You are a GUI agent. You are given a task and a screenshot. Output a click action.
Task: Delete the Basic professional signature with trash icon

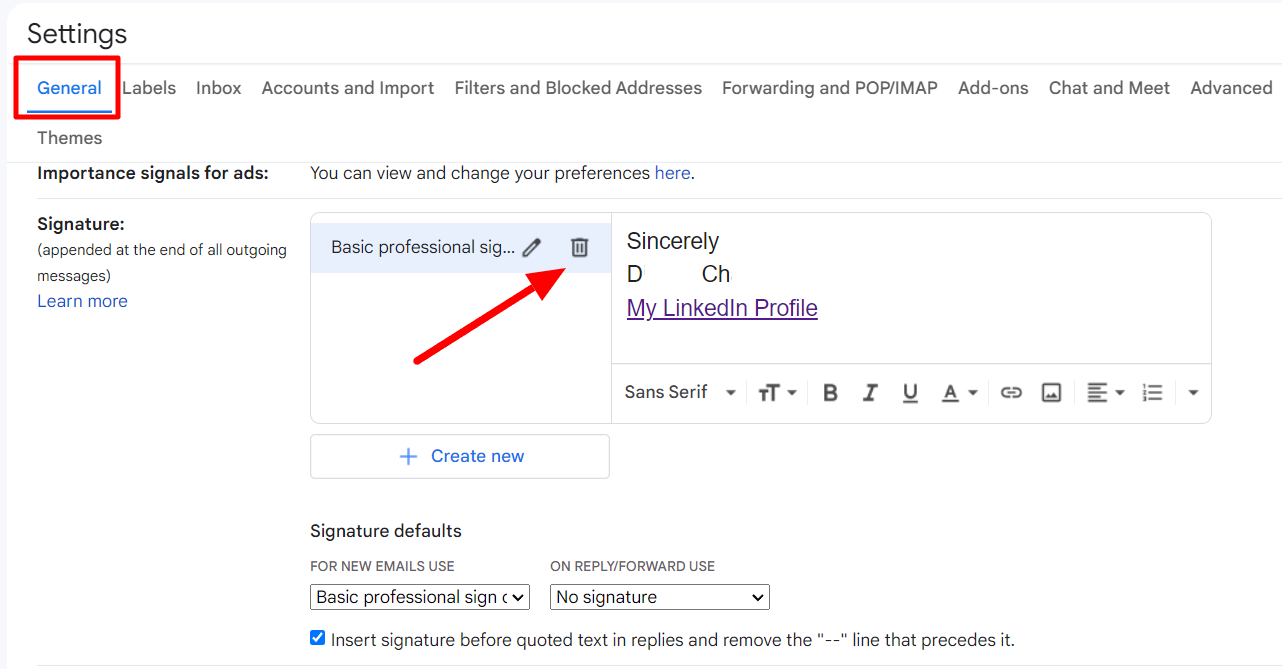coord(579,247)
